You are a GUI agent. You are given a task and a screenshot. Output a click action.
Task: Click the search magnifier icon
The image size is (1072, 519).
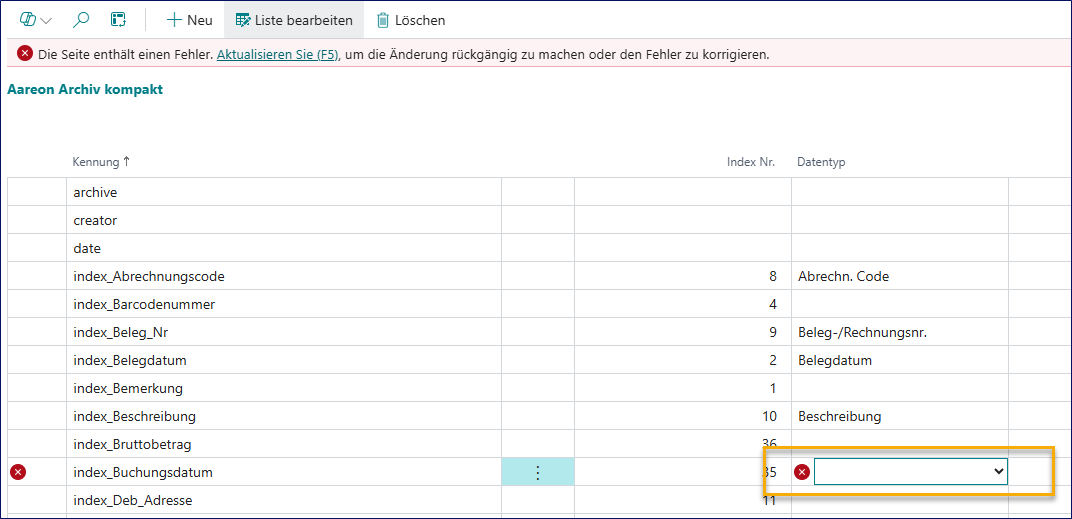pyautogui.click(x=82, y=20)
